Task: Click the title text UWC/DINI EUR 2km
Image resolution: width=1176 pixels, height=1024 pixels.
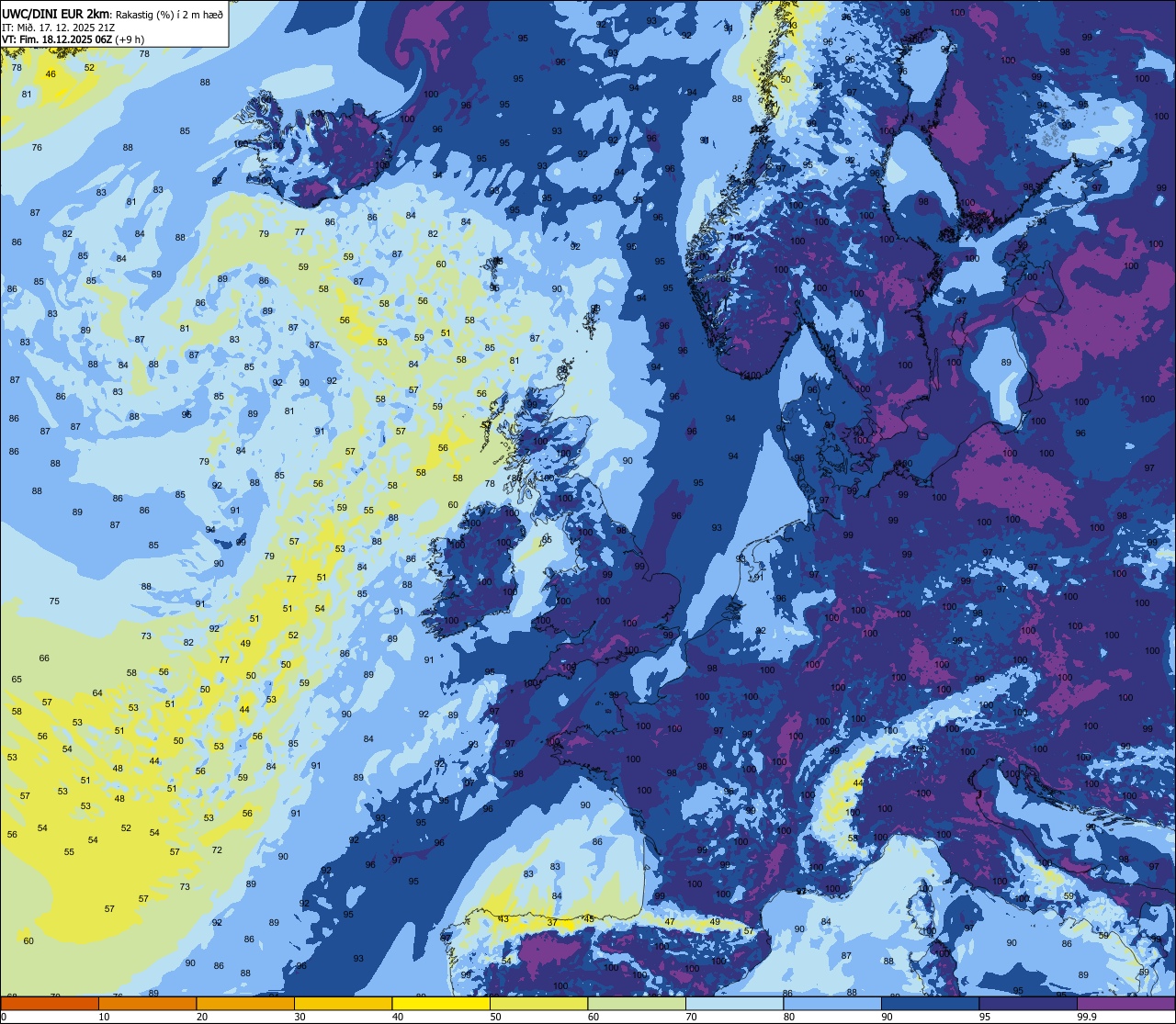Action: point(56,14)
